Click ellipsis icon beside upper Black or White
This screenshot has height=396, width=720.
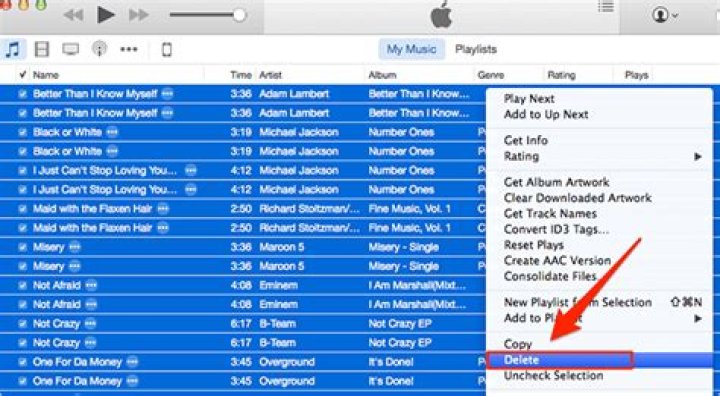(x=112, y=132)
